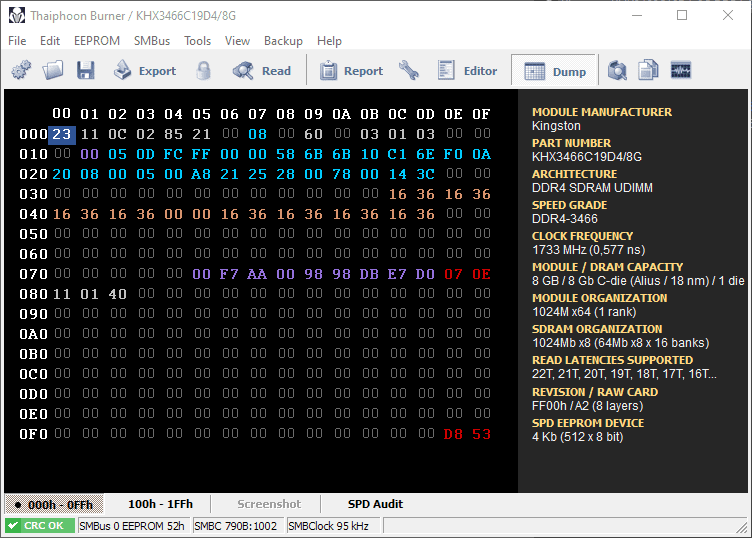Open a dump file with folder icon
The image size is (752, 538).
(x=53, y=70)
